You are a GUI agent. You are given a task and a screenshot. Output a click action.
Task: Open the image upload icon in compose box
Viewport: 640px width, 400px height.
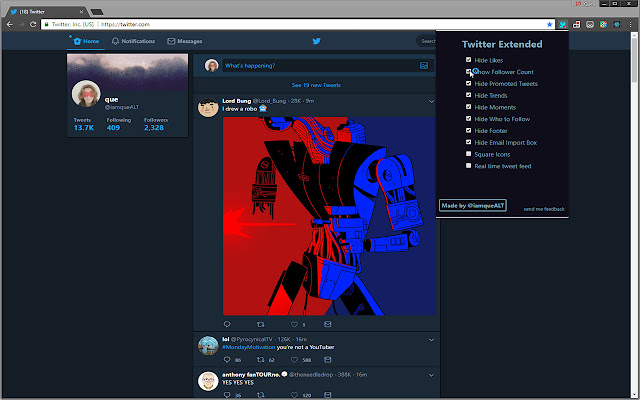click(424, 66)
